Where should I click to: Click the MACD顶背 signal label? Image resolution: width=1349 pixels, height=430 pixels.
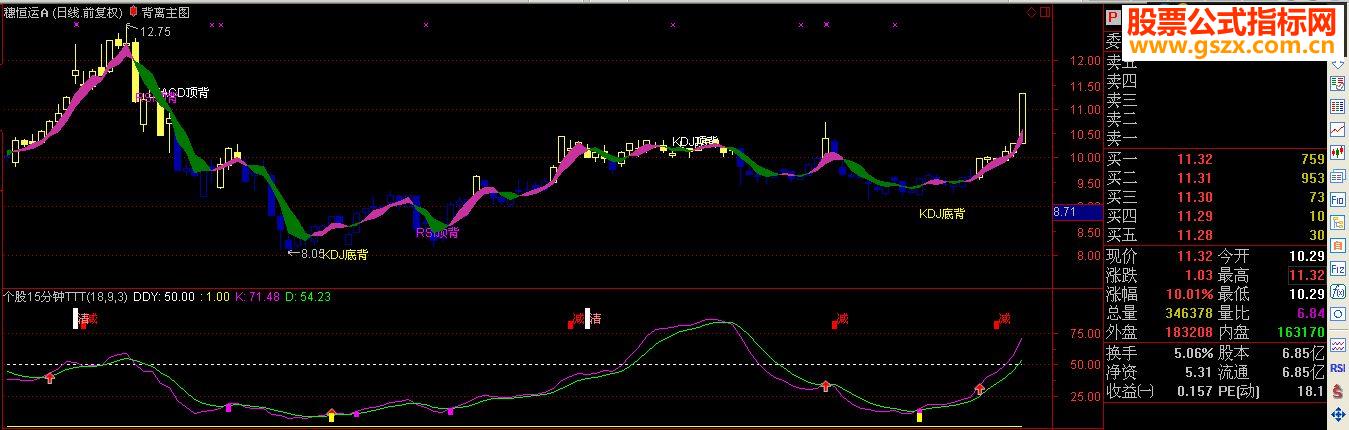[x=185, y=92]
